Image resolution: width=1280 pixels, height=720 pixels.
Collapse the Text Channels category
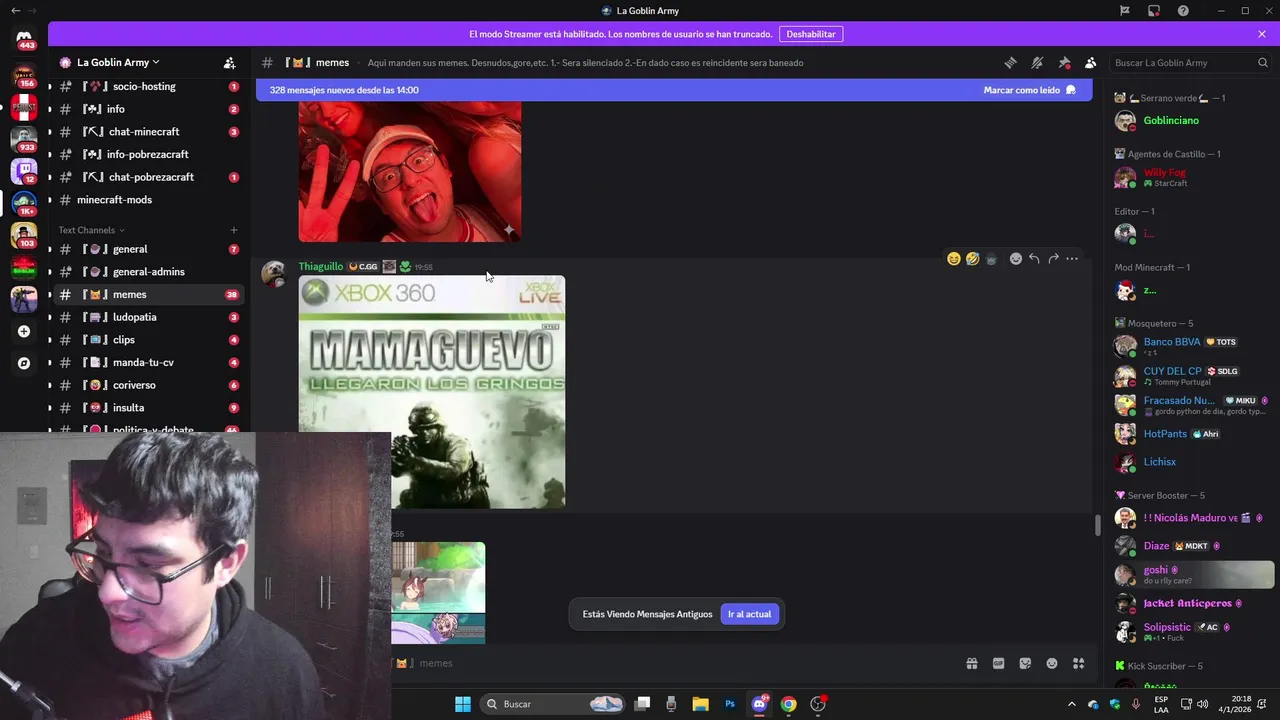coord(92,230)
